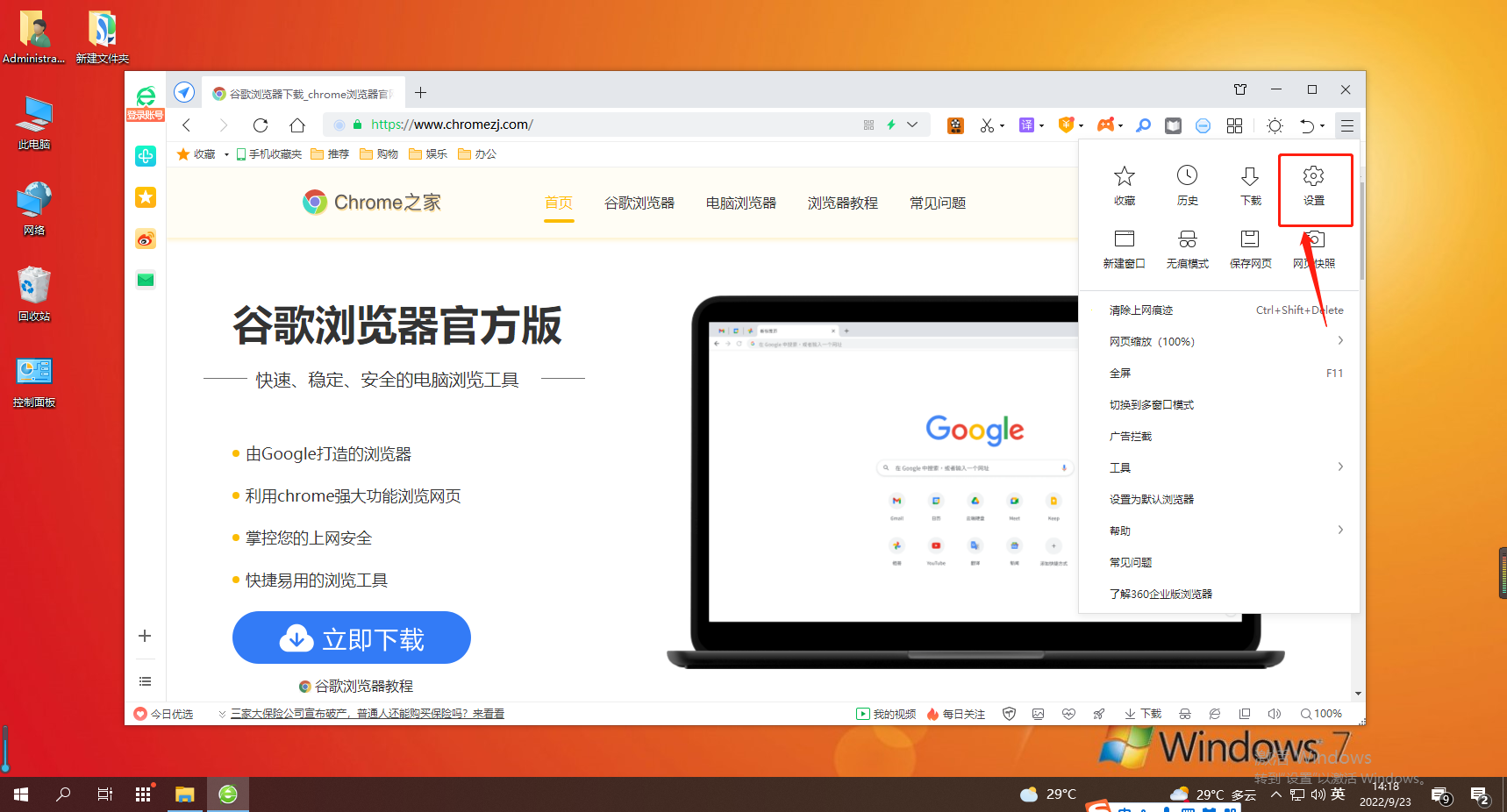This screenshot has width=1507, height=812.
Task: Click the yellow star favorites sidebar icon
Action: tap(146, 197)
